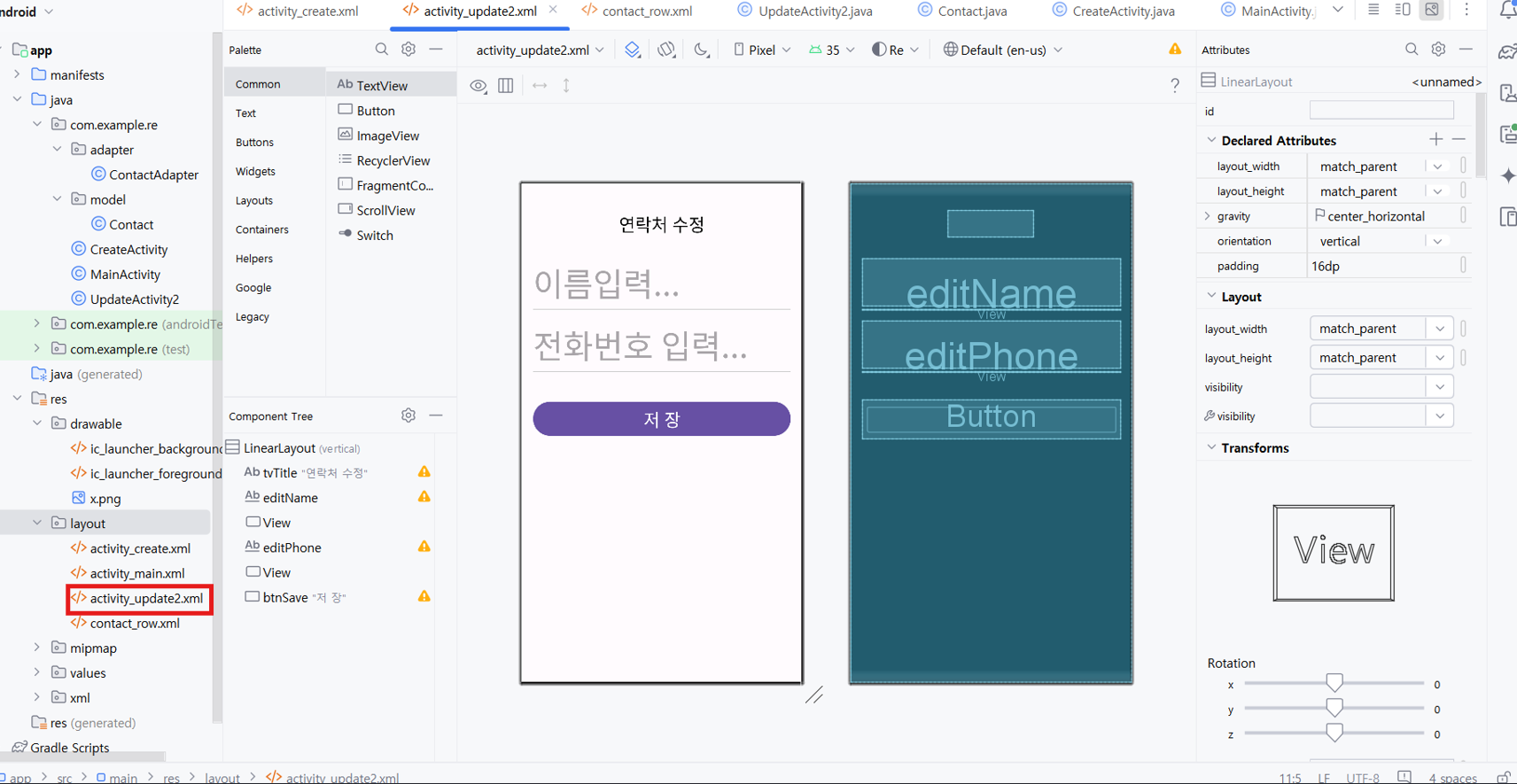Click the columns icon beside eye icon
The height and width of the screenshot is (784, 1517).
coord(506,86)
